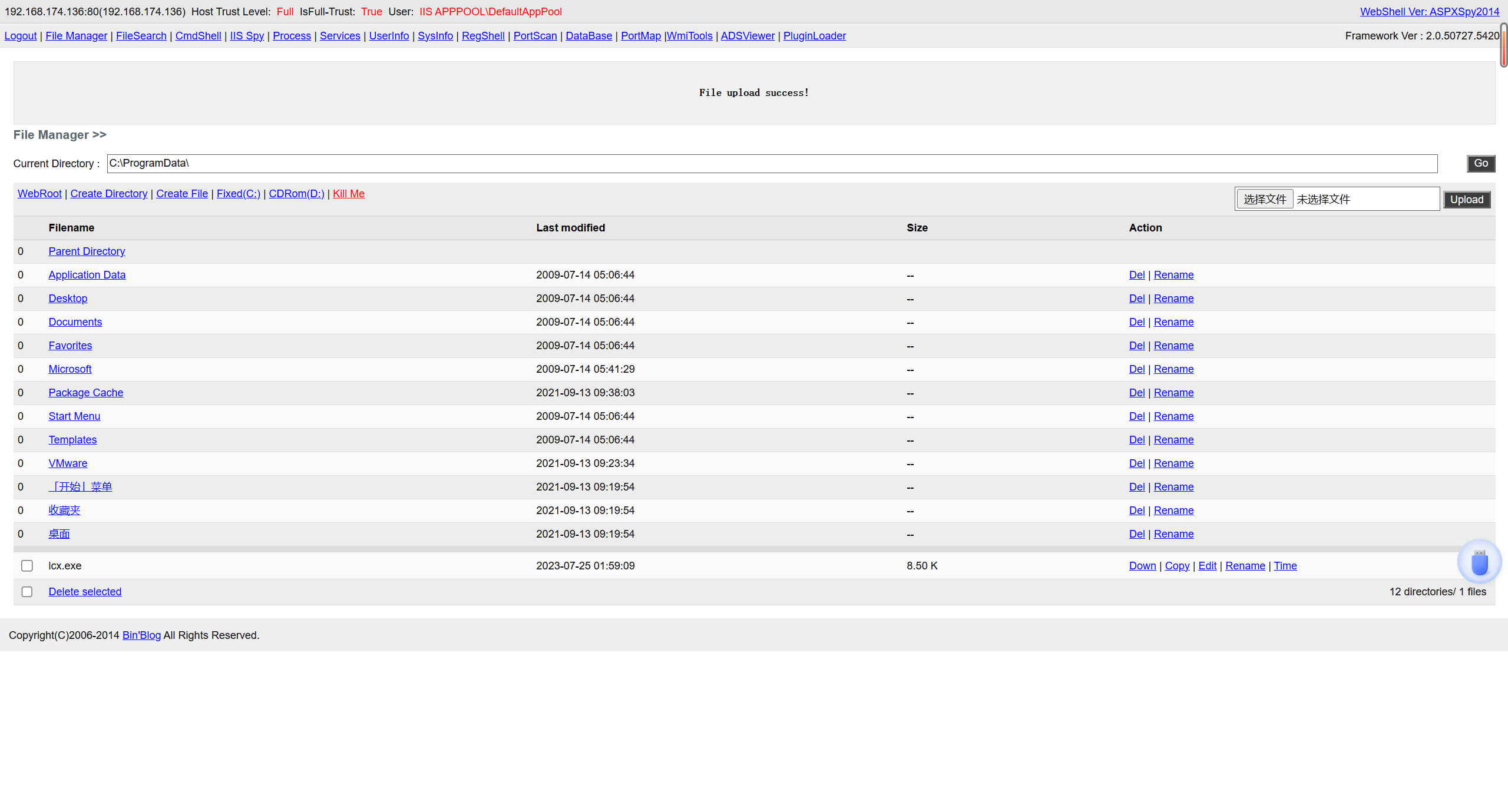Open the Microsoft folder

[70, 369]
